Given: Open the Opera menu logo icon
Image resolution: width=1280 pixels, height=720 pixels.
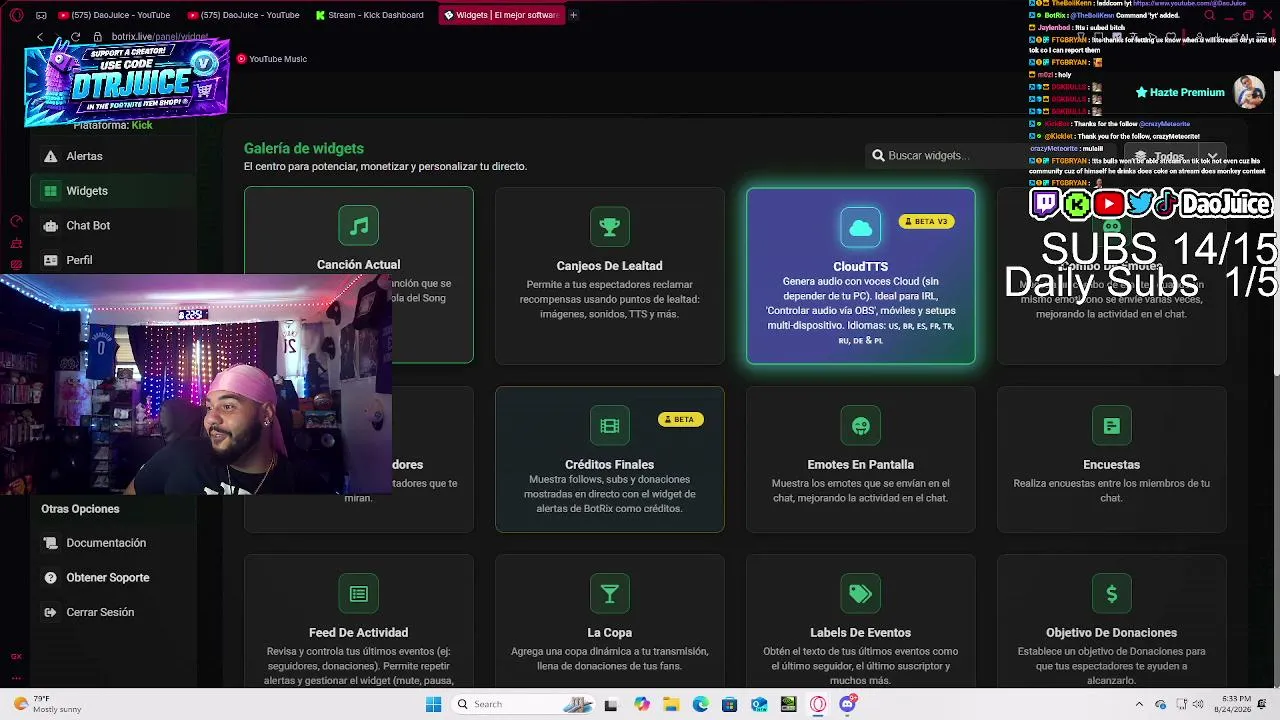Looking at the screenshot, I should point(16,15).
